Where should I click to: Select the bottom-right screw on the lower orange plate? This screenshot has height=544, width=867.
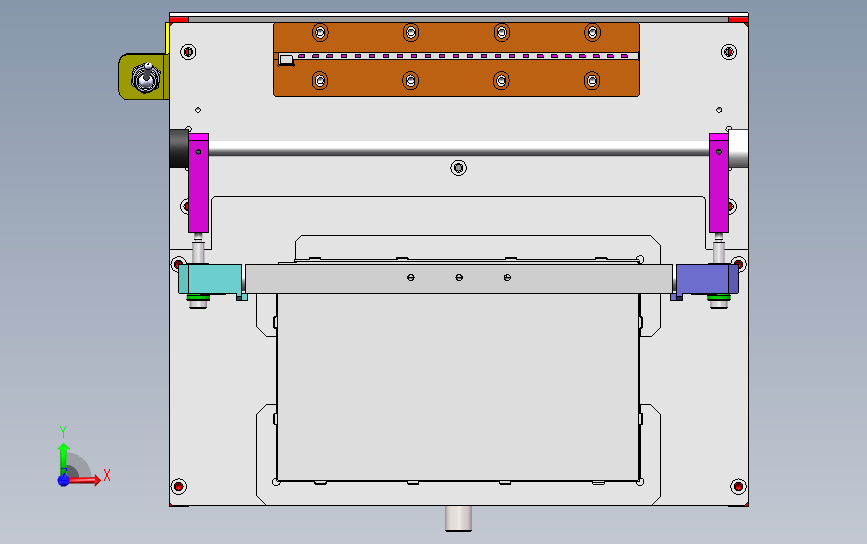(x=592, y=81)
